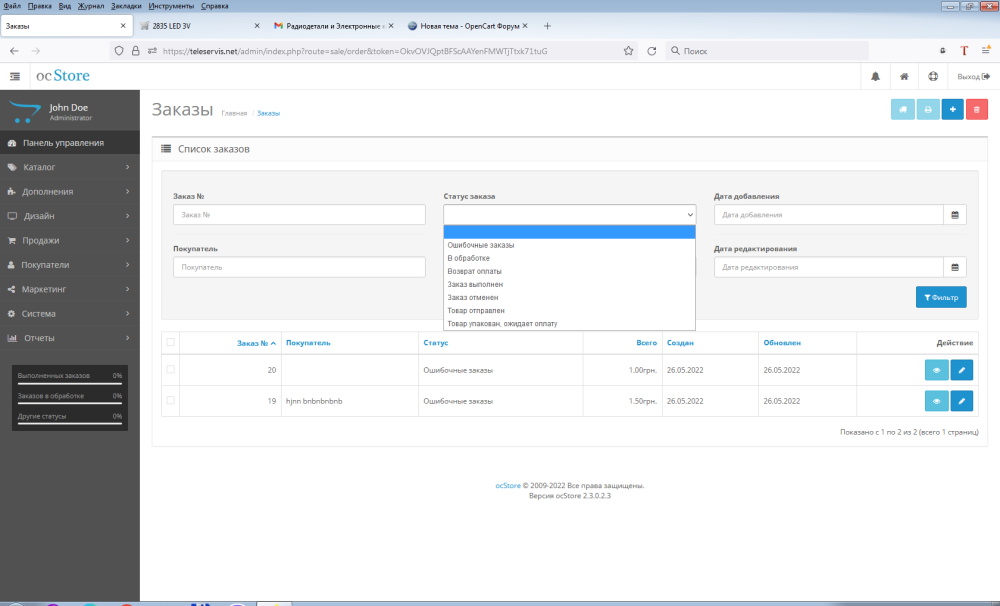The image size is (1000, 606).
Task: Switch to 'Новая тема - OpenCart Форум' tab
Action: [x=467, y=26]
